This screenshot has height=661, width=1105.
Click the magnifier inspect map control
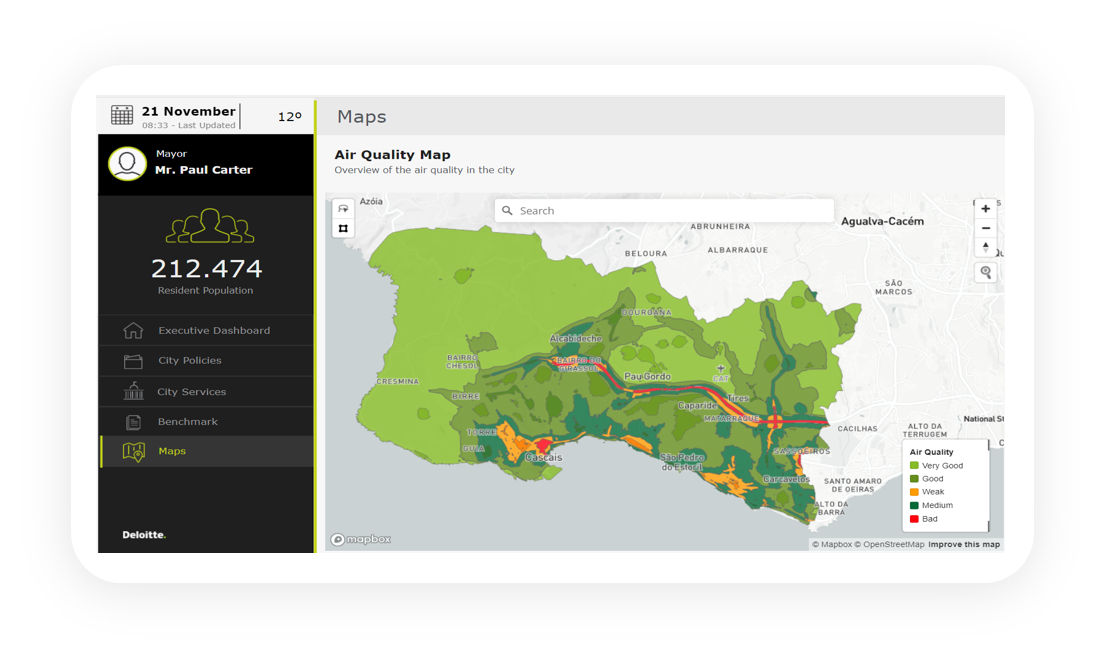[986, 272]
